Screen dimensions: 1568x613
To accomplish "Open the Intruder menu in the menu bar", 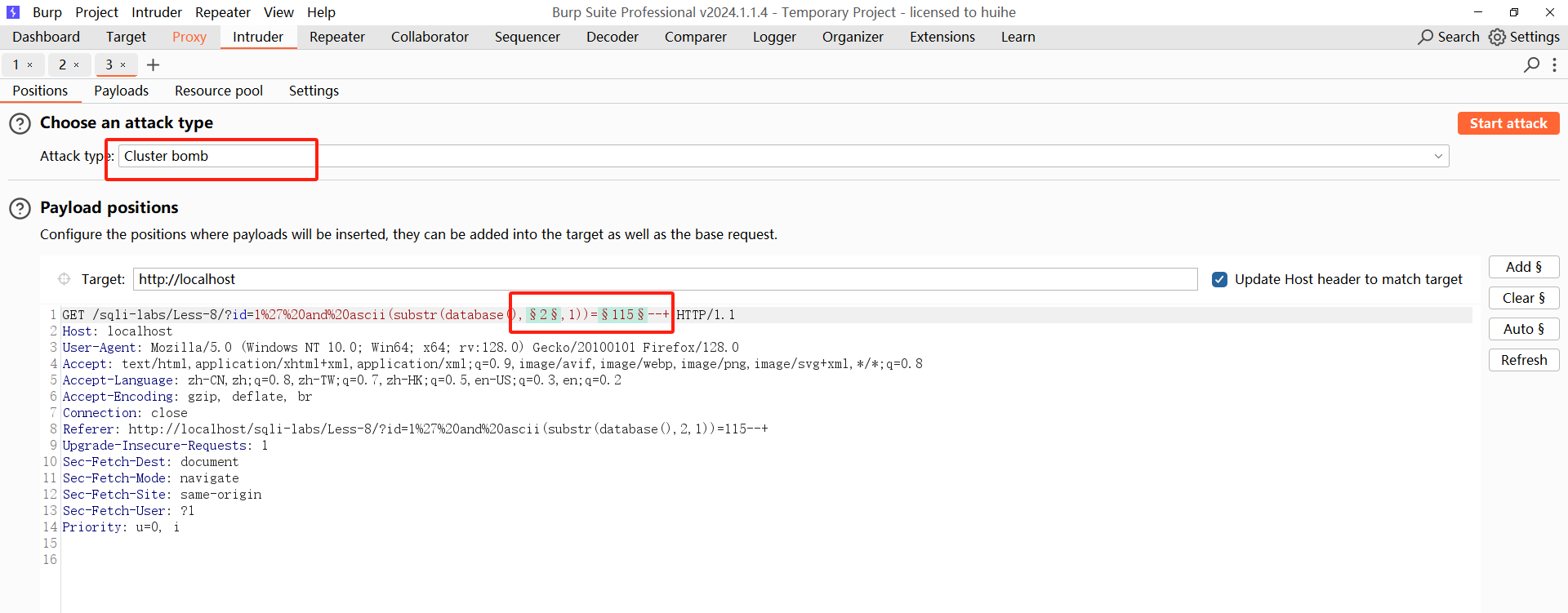I will pos(157,12).
